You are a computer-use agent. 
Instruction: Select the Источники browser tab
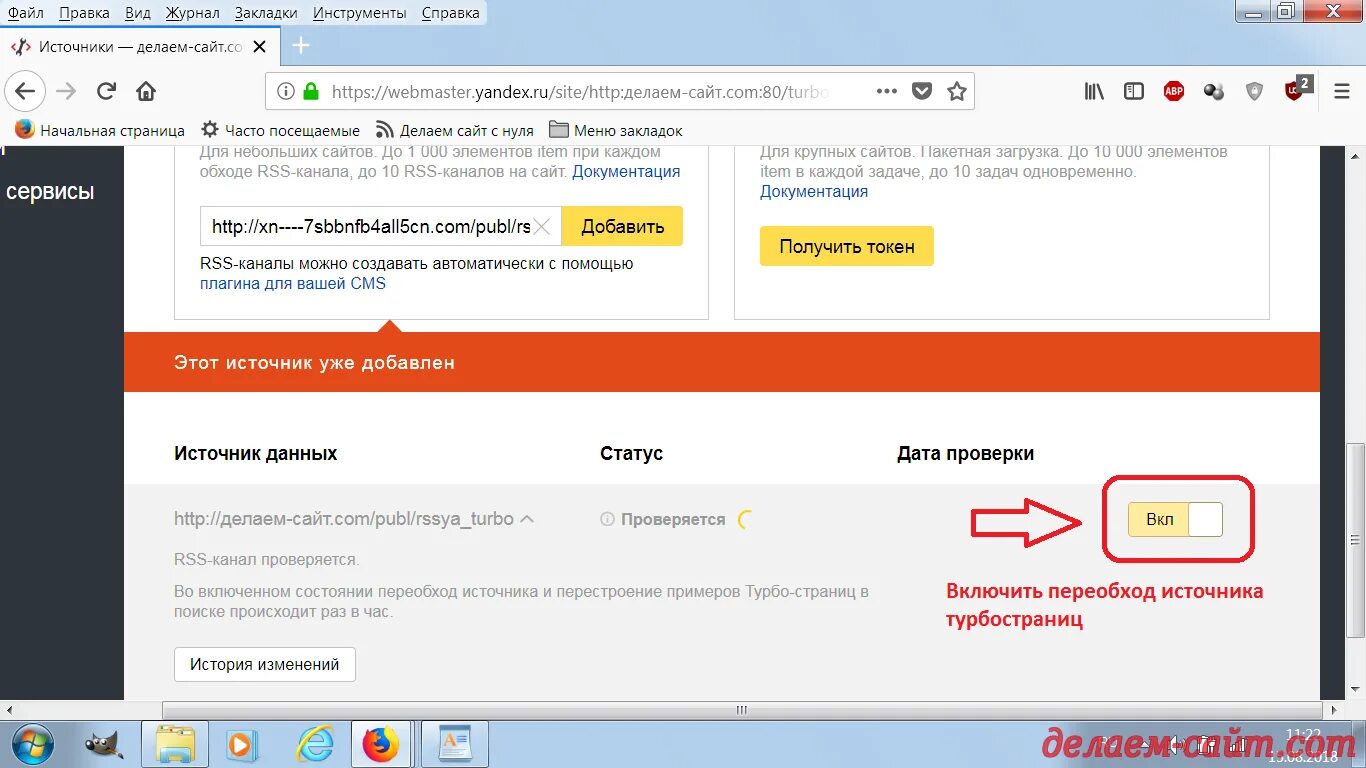point(140,47)
